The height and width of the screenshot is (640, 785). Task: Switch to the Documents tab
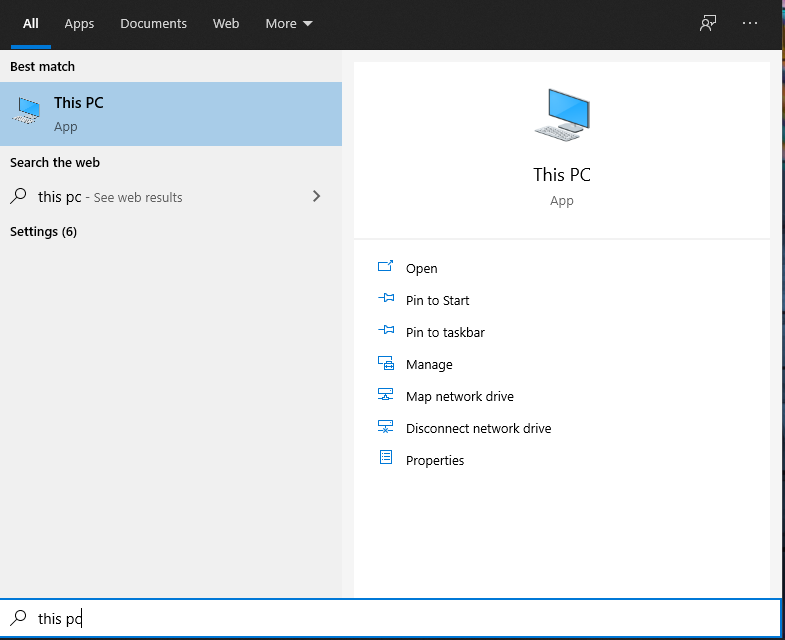[x=153, y=24]
